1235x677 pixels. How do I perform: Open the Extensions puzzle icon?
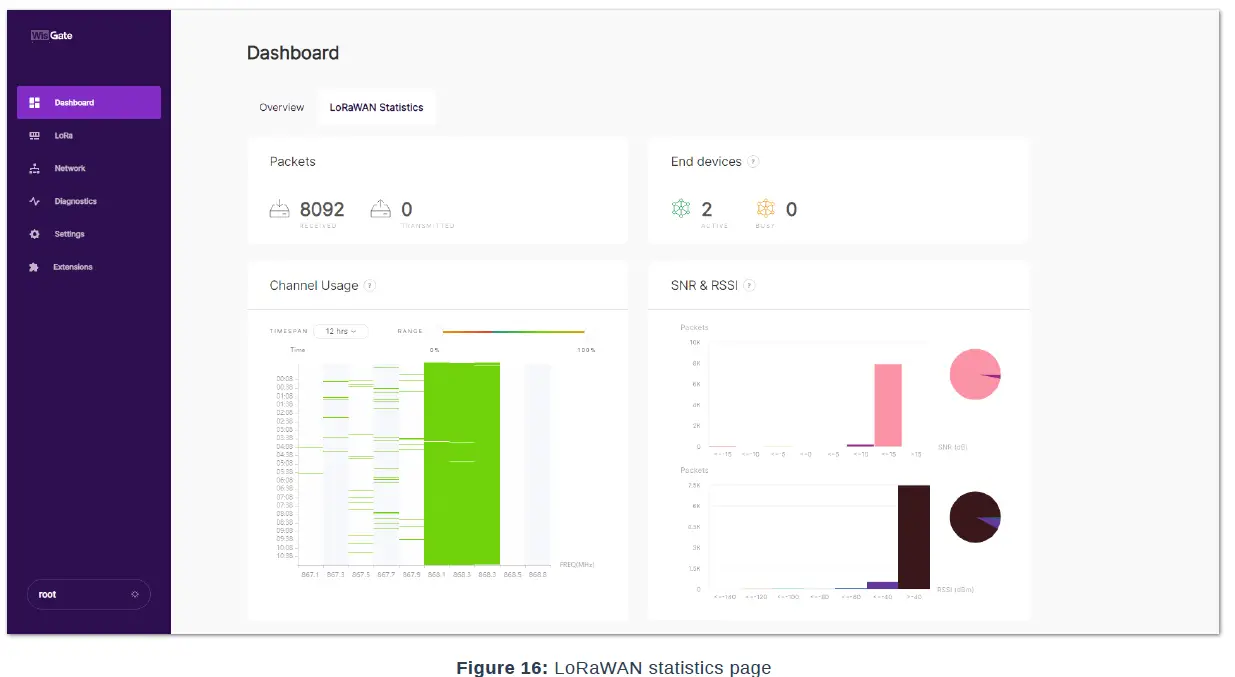(x=34, y=268)
